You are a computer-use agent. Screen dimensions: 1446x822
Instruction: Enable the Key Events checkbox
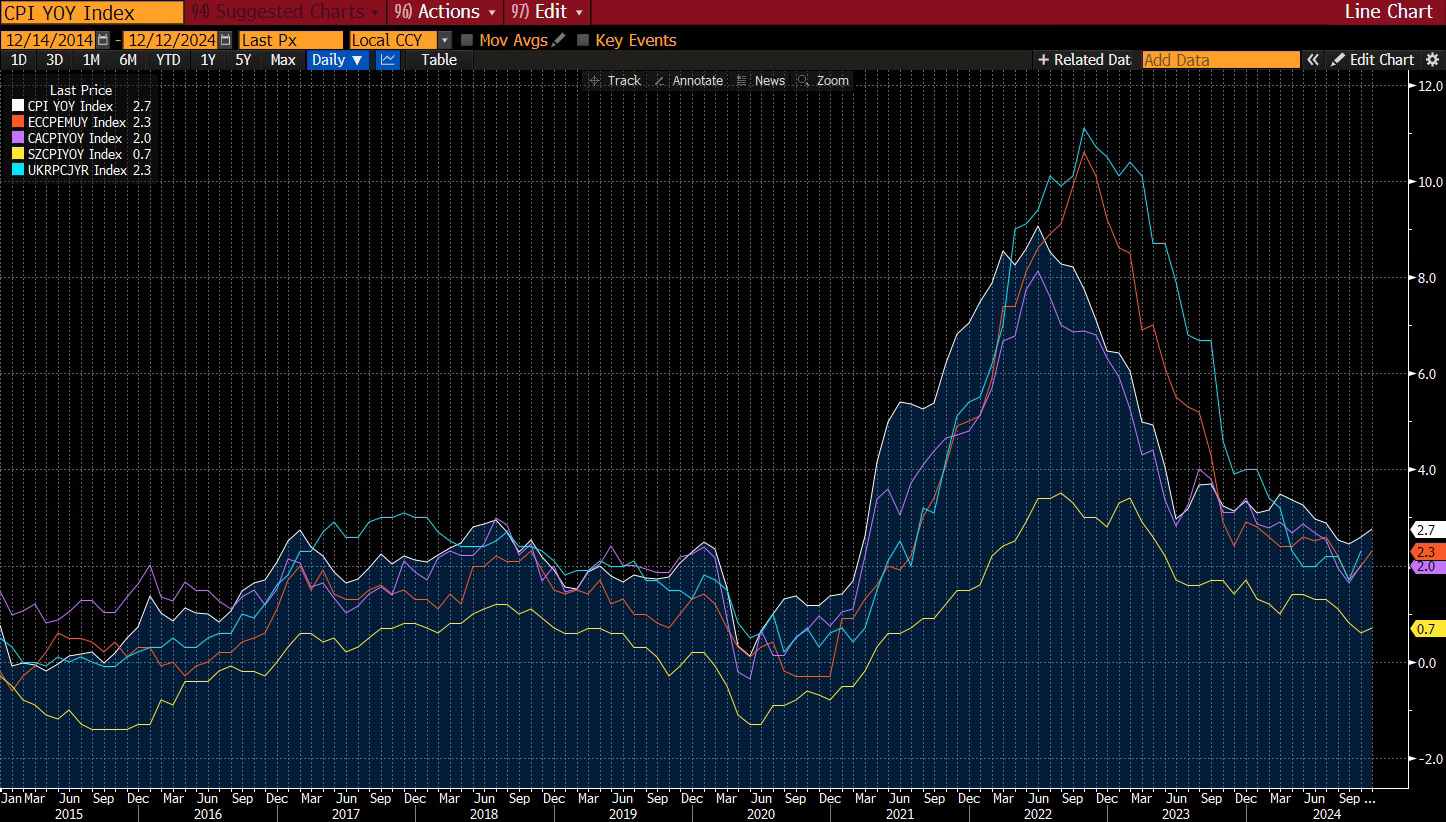583,40
